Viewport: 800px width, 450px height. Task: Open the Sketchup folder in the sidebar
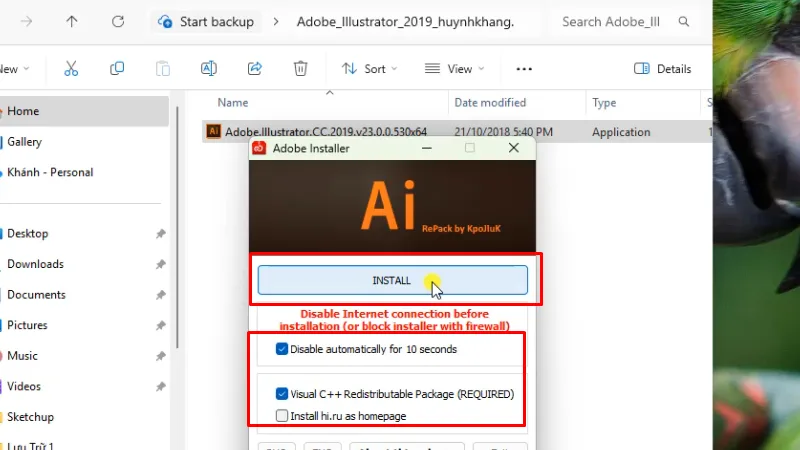[x=30, y=417]
